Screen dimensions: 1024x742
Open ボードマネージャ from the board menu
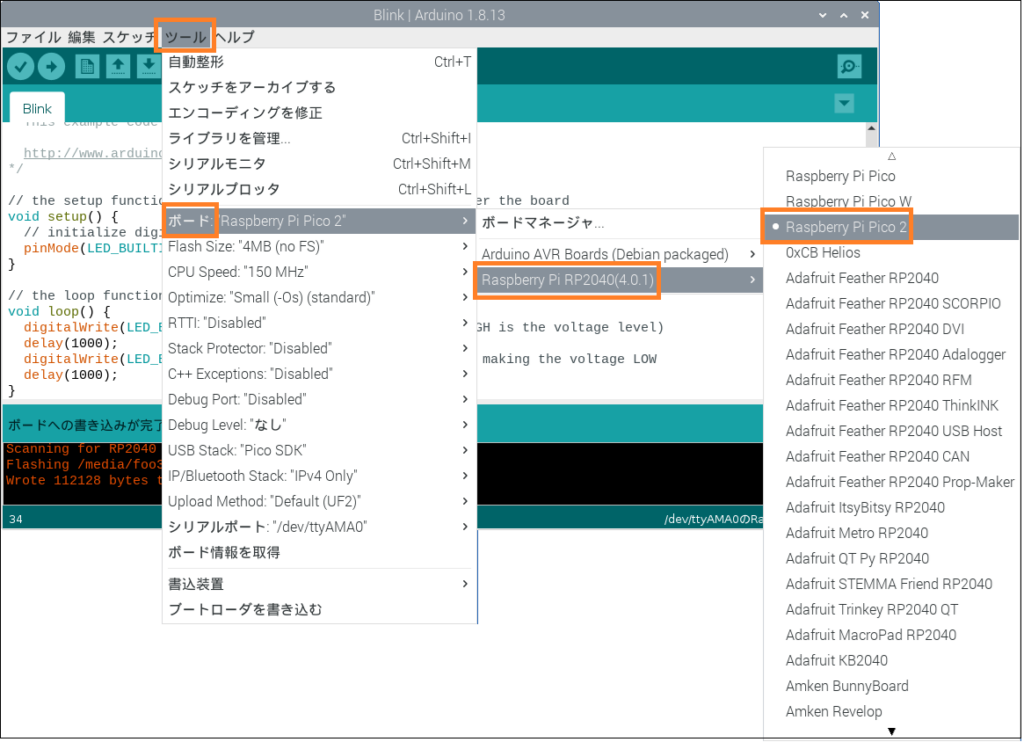539,221
